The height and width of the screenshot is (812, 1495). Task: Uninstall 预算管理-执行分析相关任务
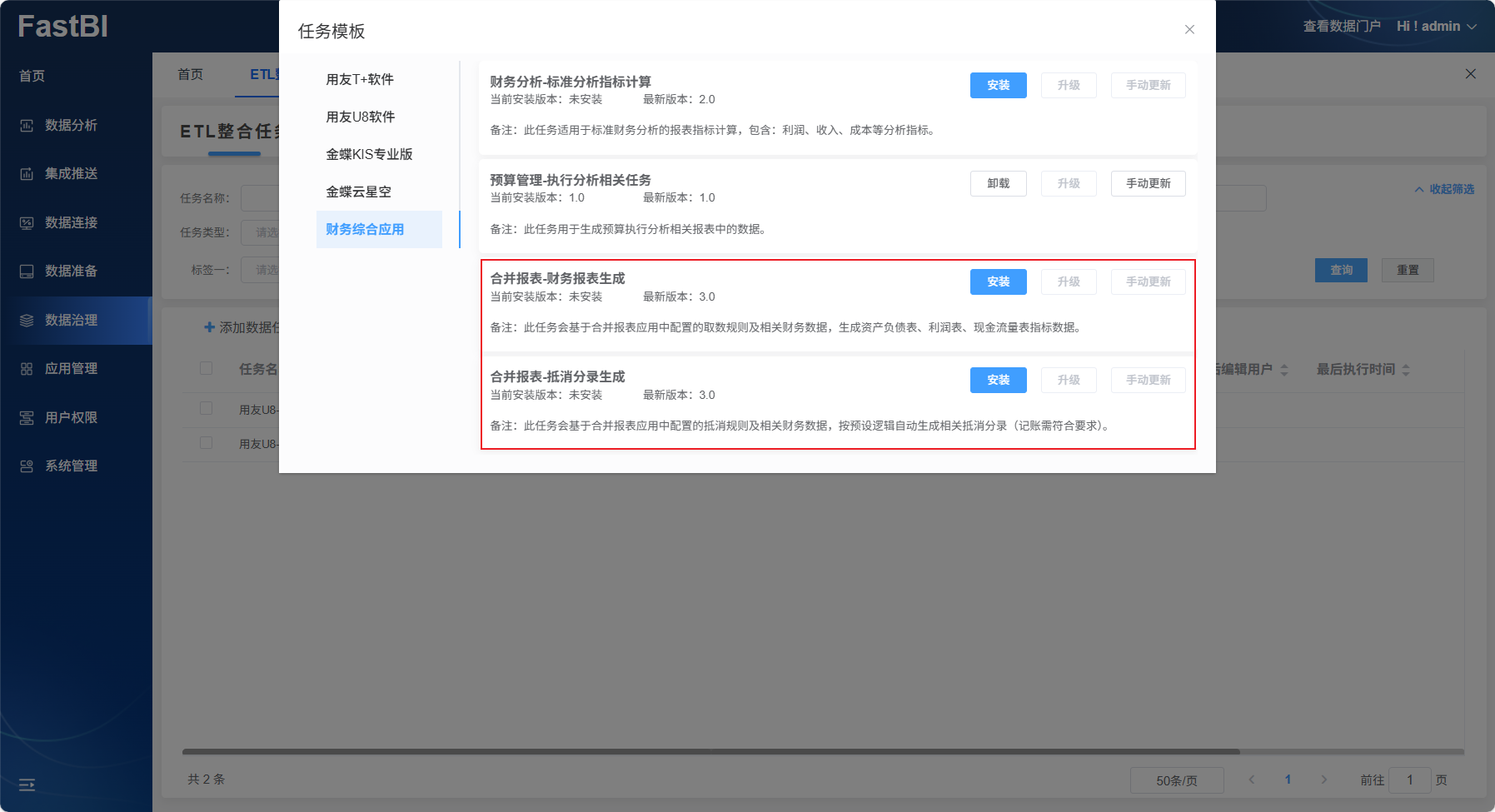coord(998,184)
